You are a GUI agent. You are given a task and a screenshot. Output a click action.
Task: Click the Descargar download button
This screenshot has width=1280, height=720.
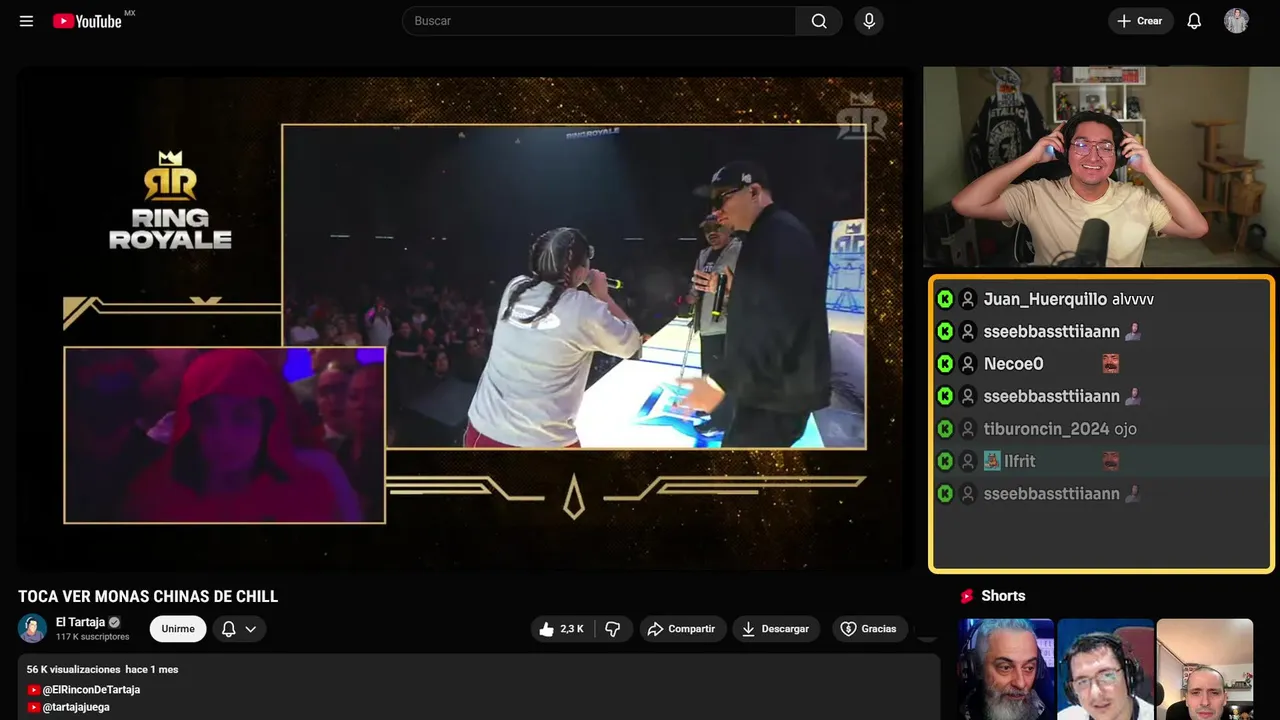tap(776, 629)
